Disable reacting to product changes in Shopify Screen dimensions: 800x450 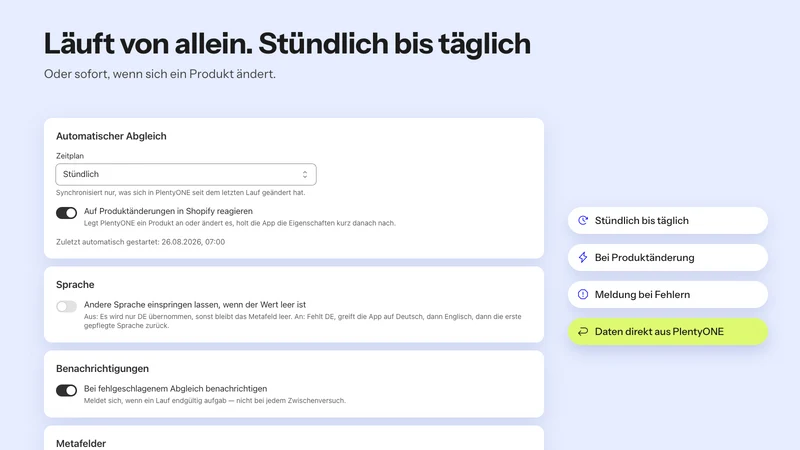coord(66,213)
